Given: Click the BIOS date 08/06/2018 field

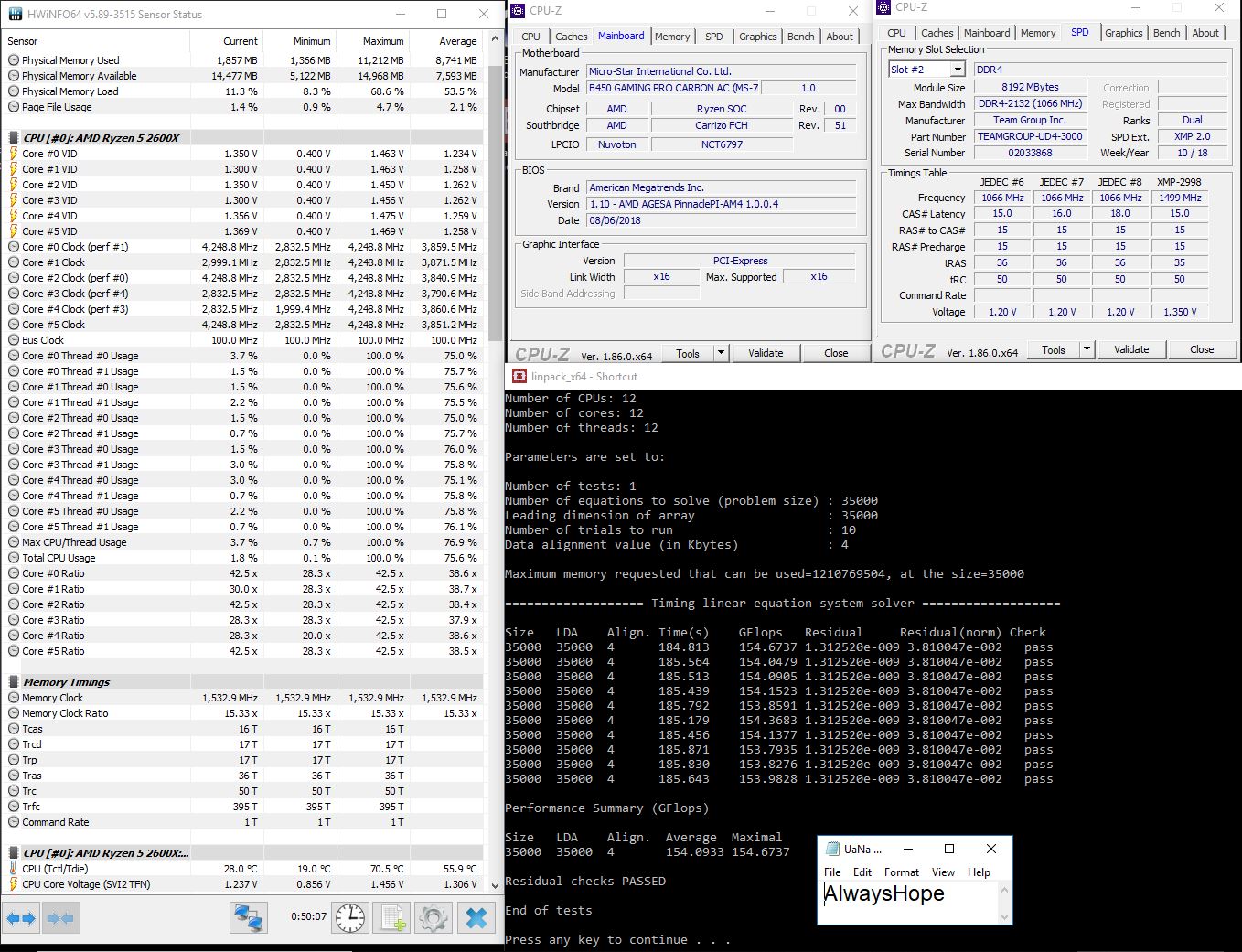Looking at the screenshot, I should 721,220.
